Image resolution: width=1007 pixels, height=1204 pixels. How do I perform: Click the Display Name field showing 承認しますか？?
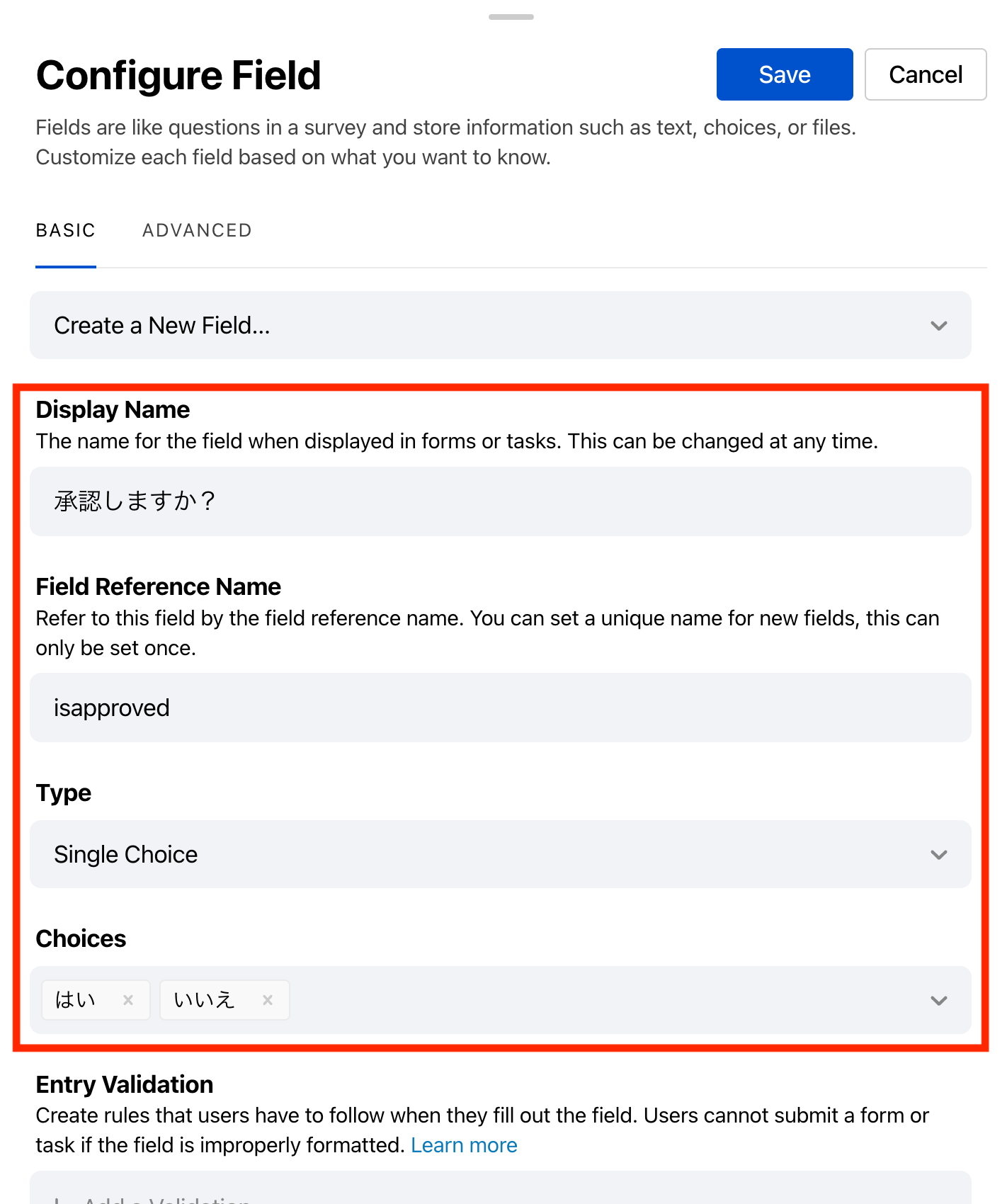(x=496, y=501)
